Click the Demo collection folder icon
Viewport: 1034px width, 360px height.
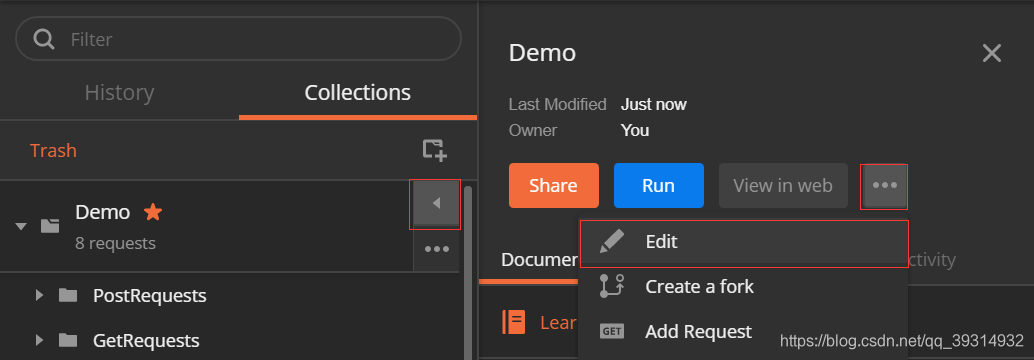coord(50,226)
